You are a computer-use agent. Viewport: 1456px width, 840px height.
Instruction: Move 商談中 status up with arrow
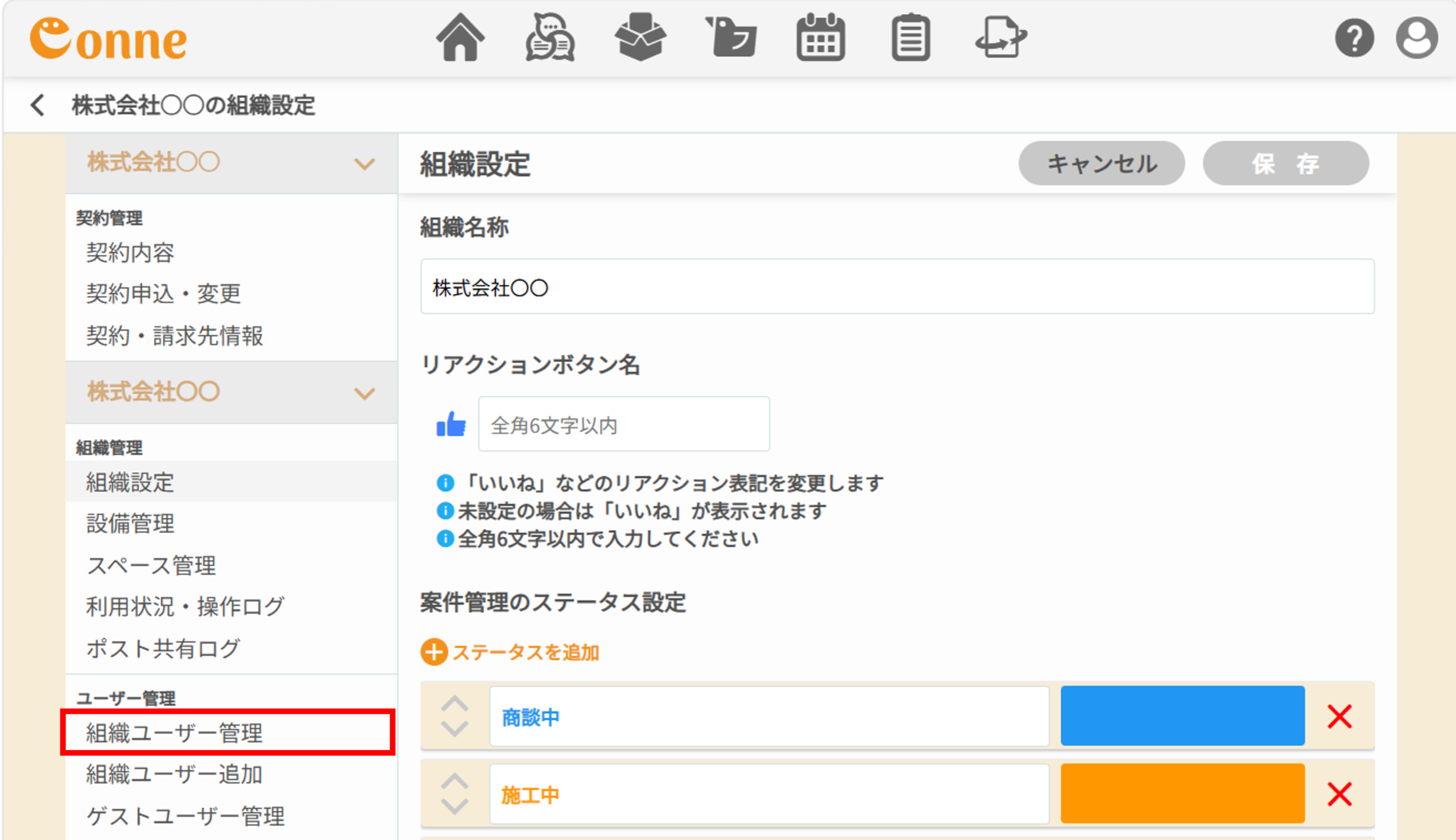[454, 704]
